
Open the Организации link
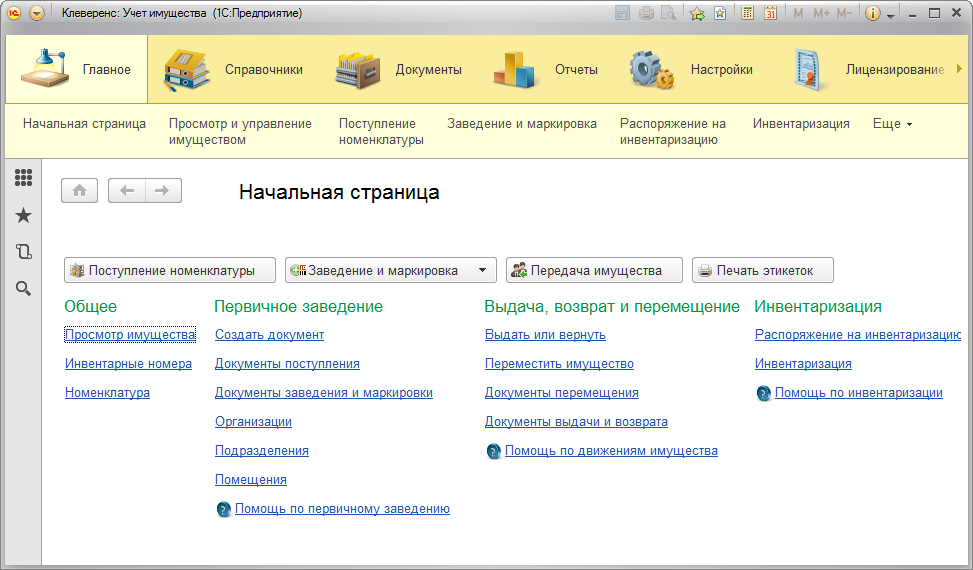click(x=253, y=422)
